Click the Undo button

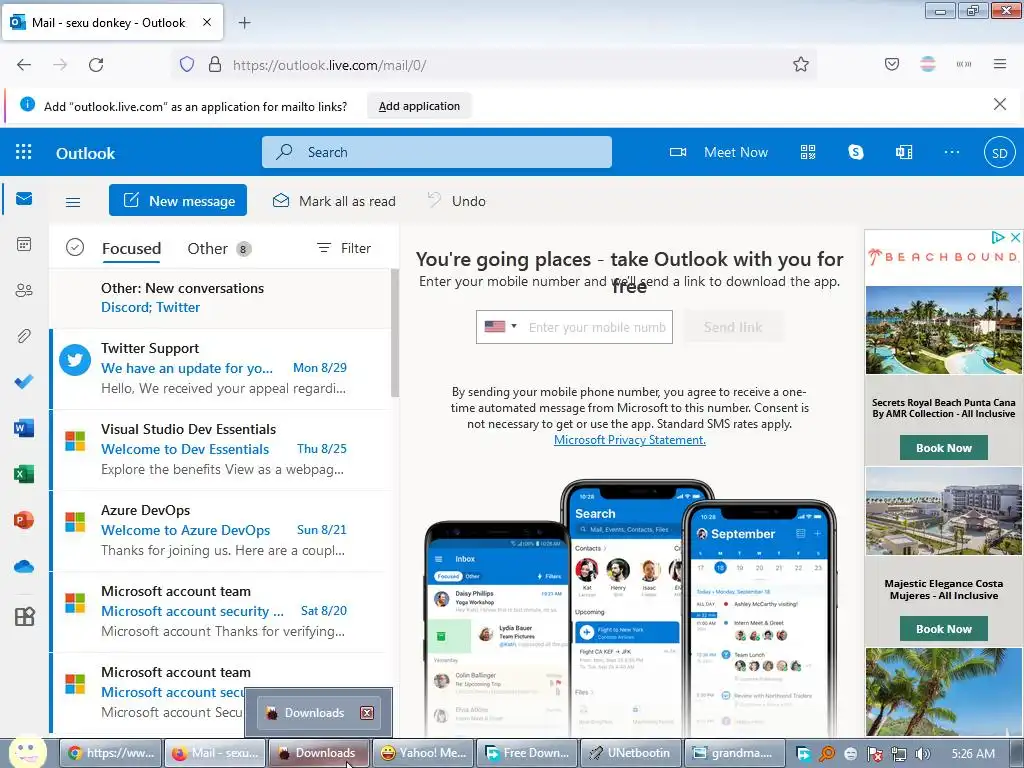[456, 201]
